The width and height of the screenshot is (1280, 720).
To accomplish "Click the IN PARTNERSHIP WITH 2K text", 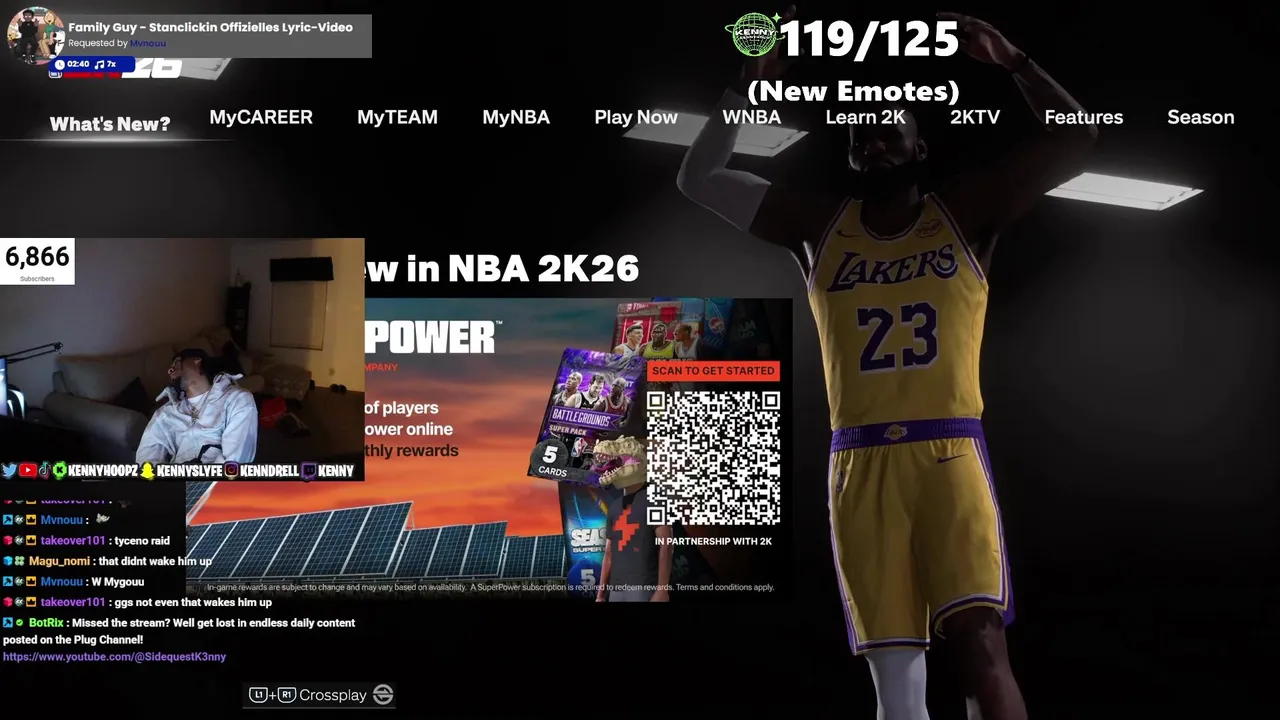I will (713, 542).
